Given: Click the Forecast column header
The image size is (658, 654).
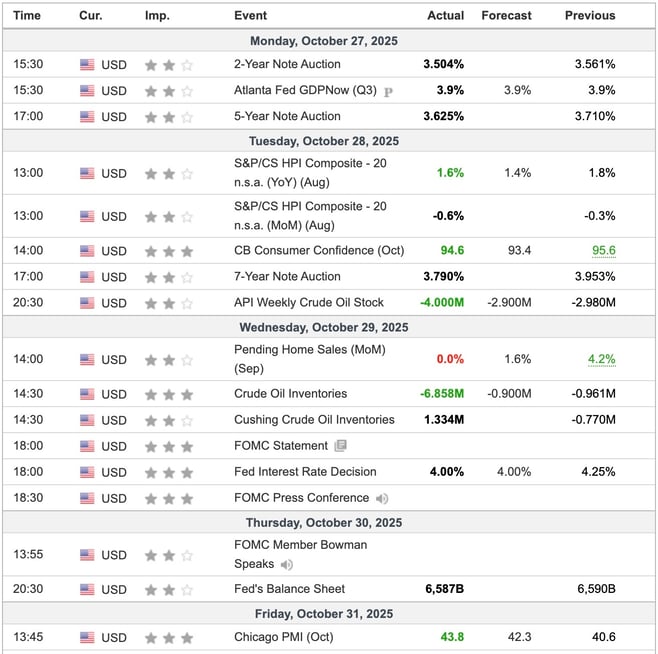Looking at the screenshot, I should pos(506,15).
